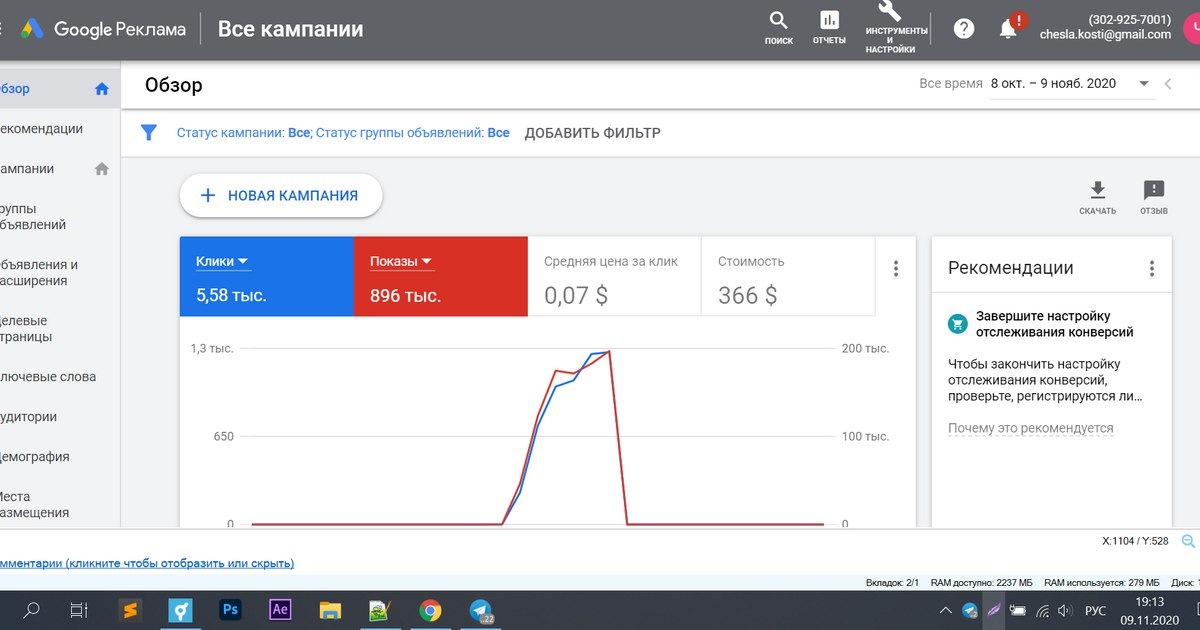The width and height of the screenshot is (1200, 630).
Task: Open the Поиск search tool
Action: tap(778, 27)
